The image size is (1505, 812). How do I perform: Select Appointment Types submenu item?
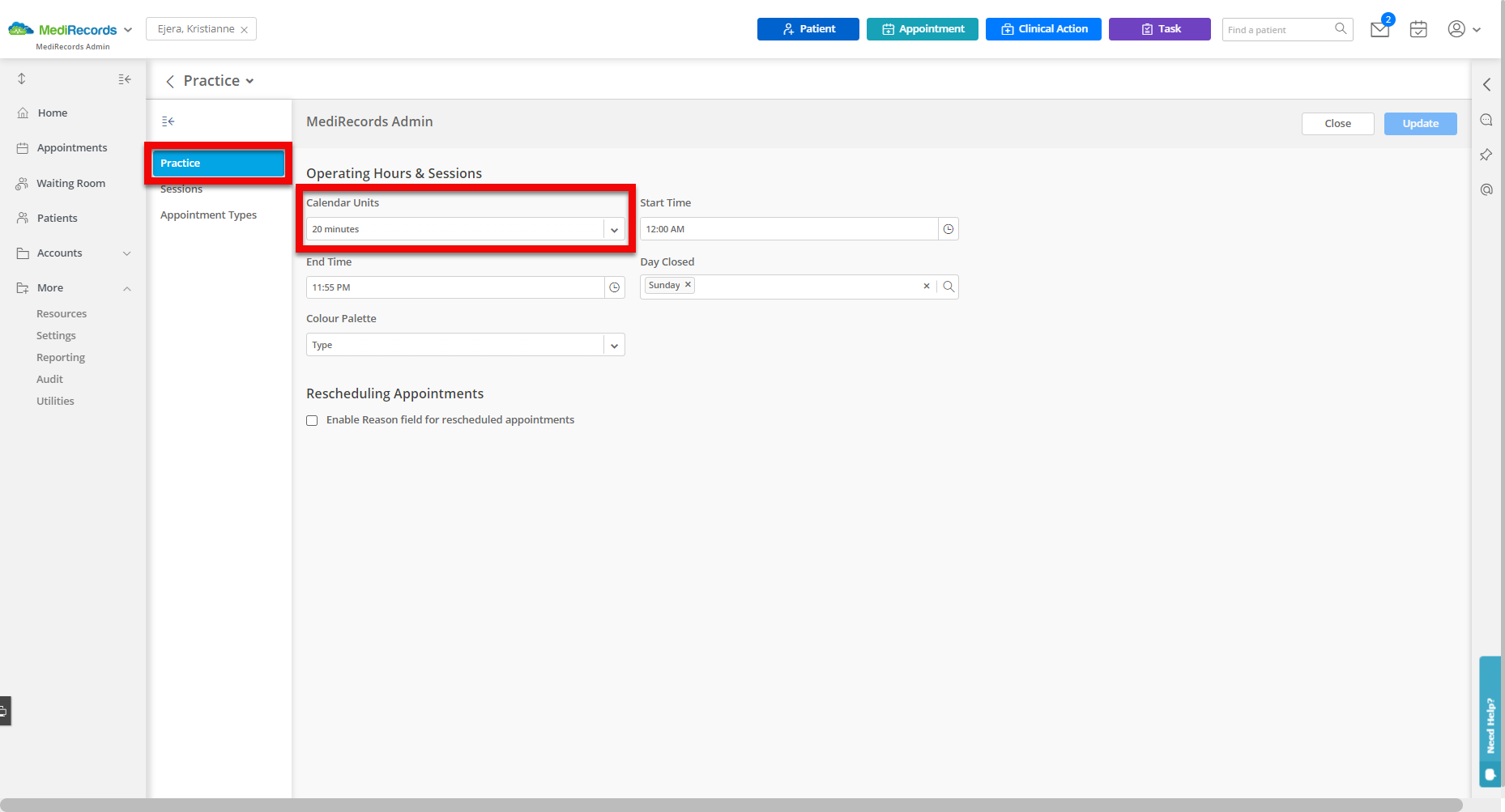[208, 215]
